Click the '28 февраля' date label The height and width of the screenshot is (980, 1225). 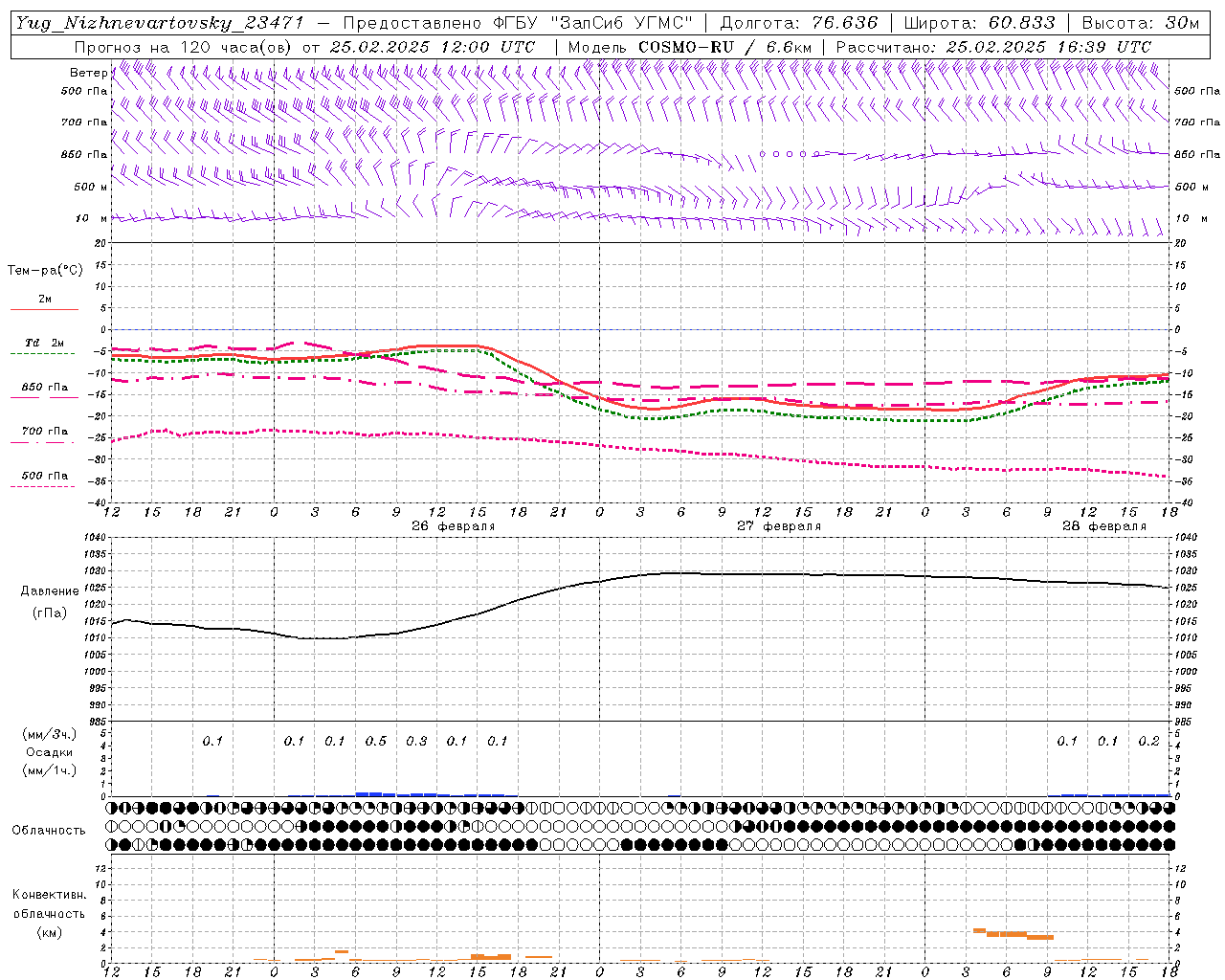tap(1103, 526)
